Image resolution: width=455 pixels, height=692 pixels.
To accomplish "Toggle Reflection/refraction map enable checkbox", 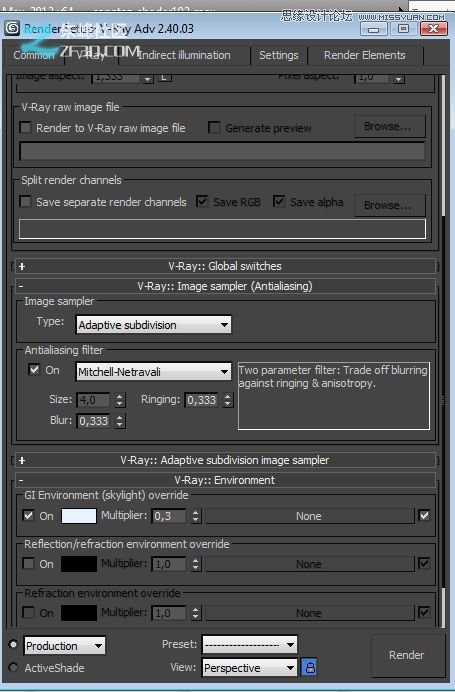I will [x=424, y=563].
